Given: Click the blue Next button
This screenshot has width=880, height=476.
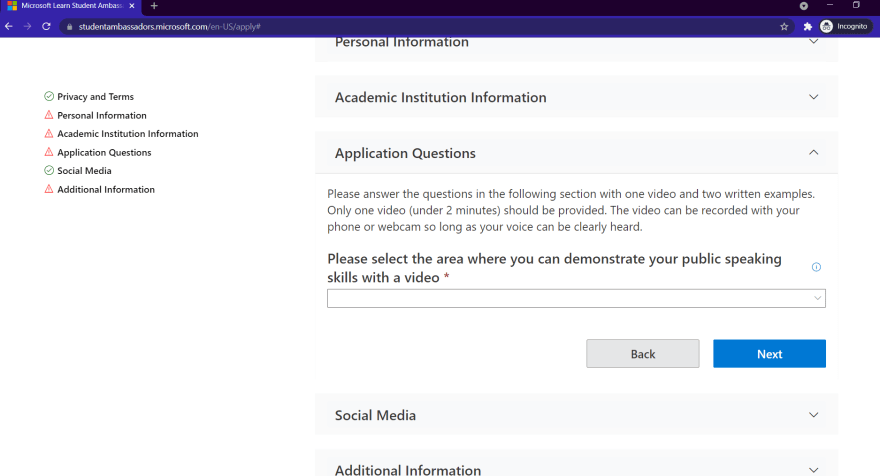Looking at the screenshot, I should click(769, 354).
